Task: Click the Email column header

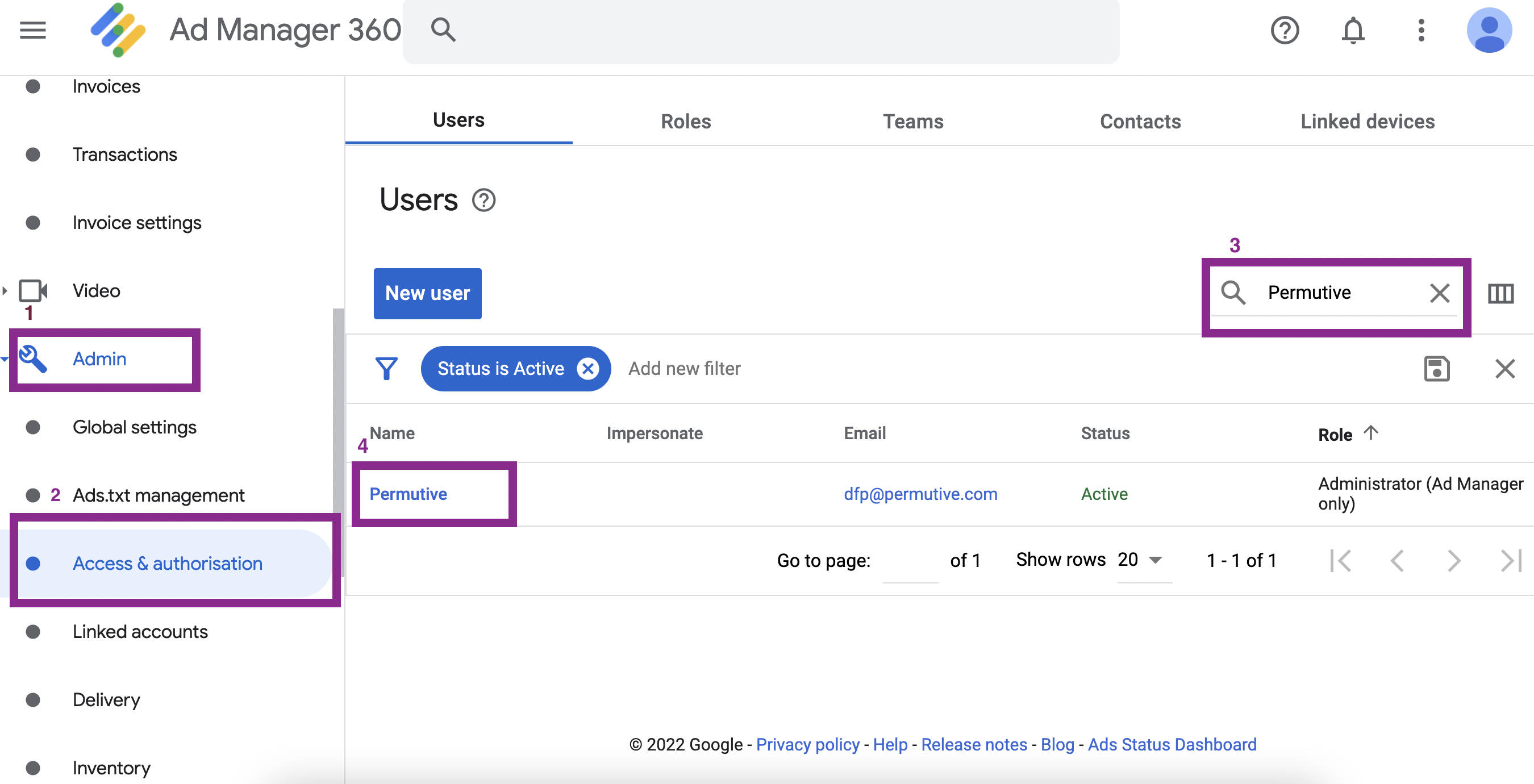Action: 865,433
